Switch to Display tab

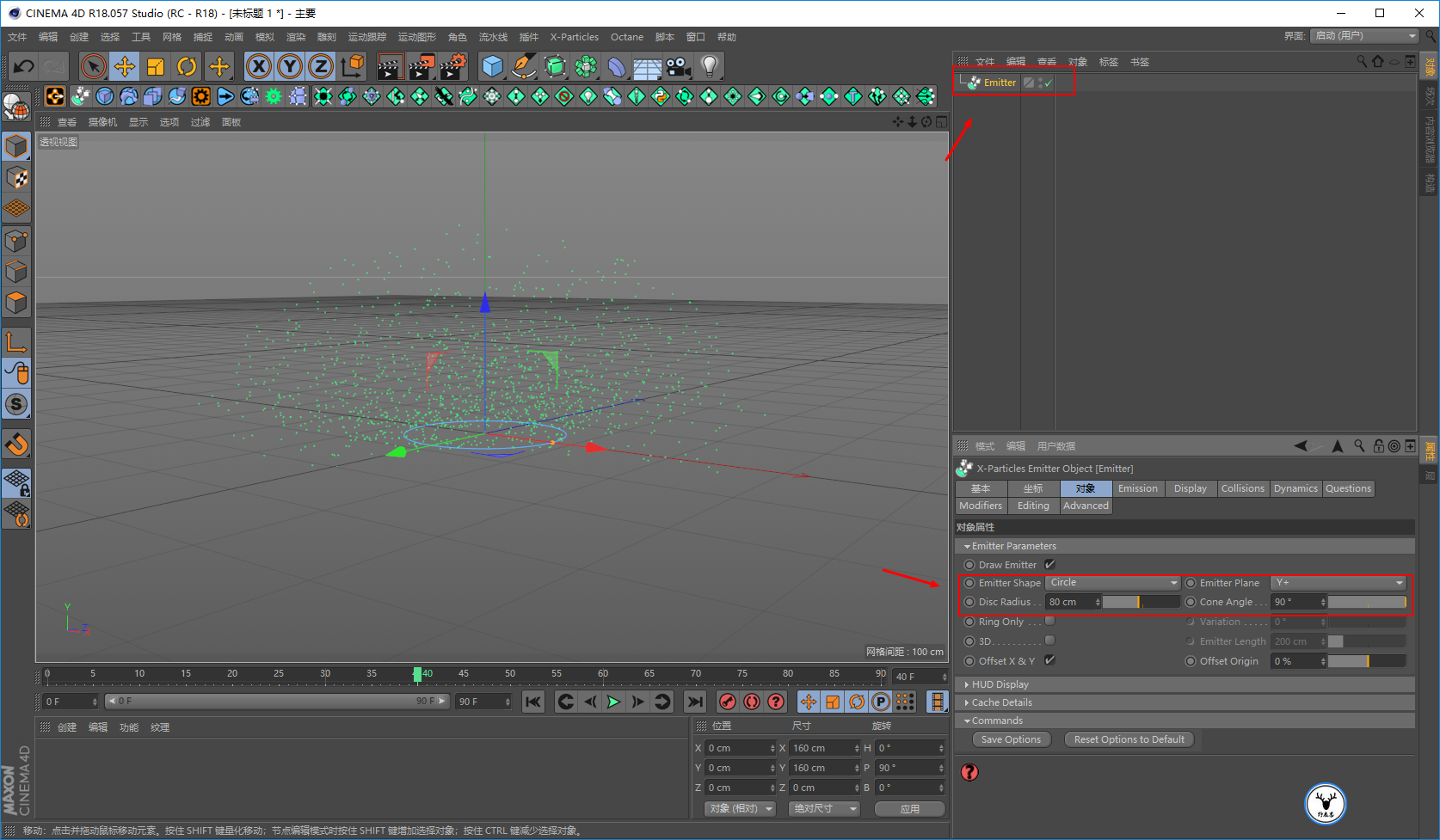[x=1191, y=488]
